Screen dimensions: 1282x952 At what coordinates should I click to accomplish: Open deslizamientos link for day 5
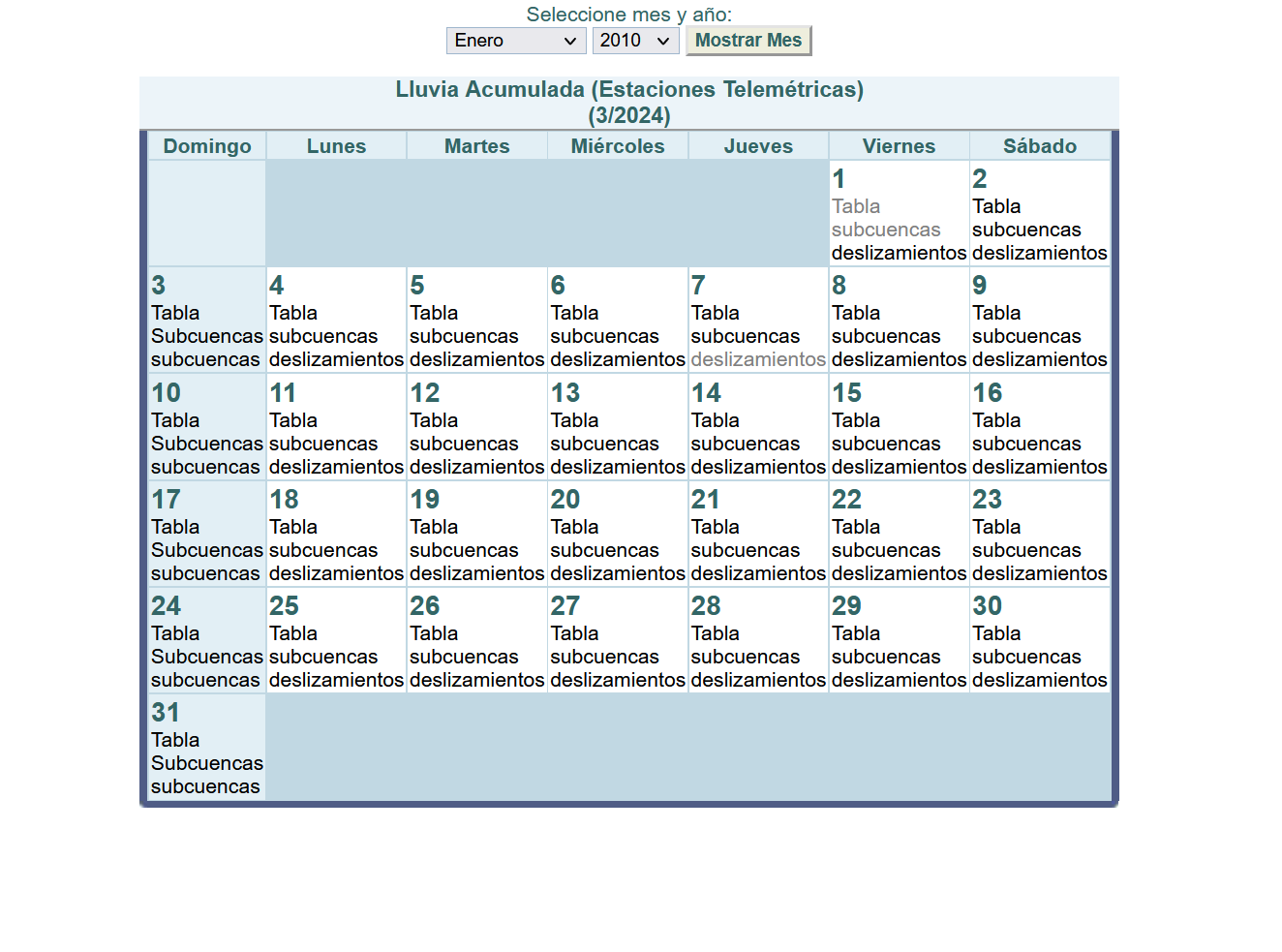(476, 359)
